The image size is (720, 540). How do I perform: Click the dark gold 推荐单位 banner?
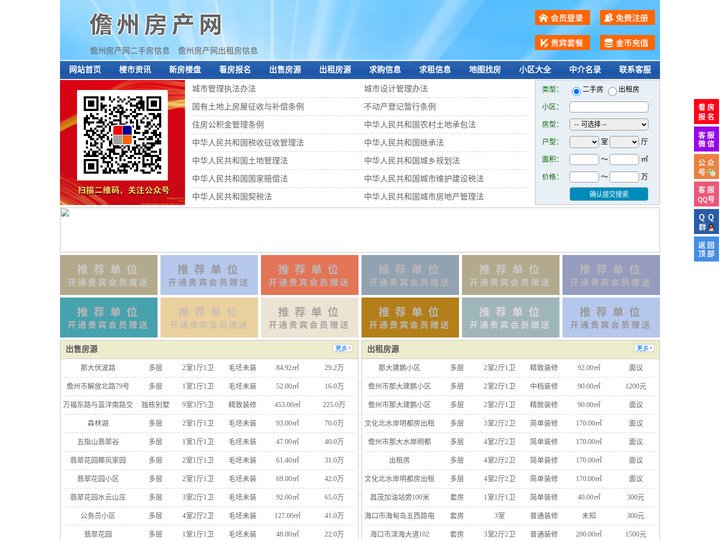[x=410, y=317]
